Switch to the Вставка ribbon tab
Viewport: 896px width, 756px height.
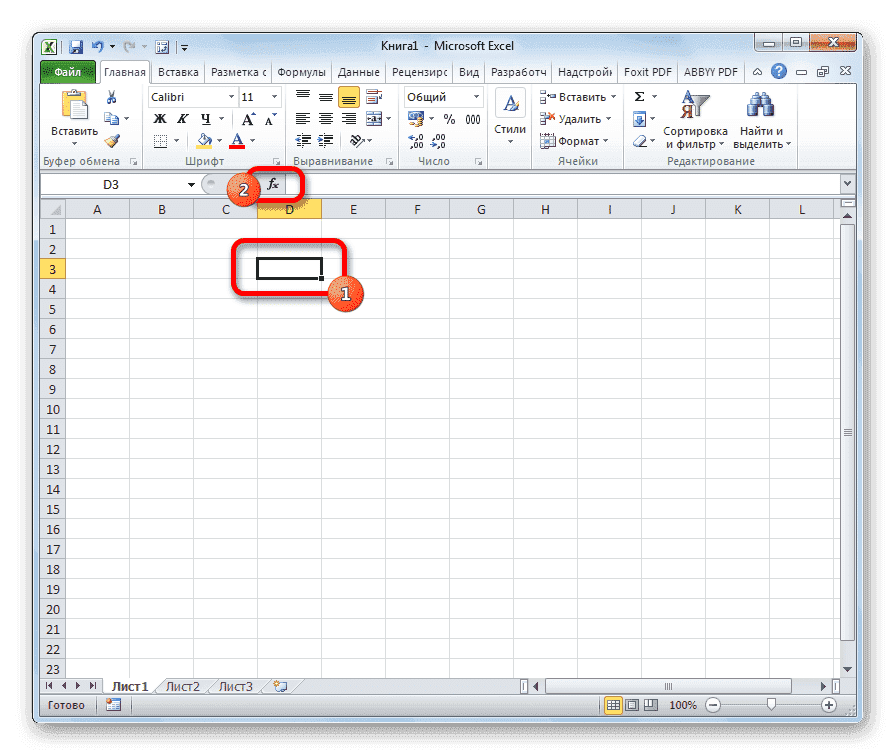click(177, 71)
